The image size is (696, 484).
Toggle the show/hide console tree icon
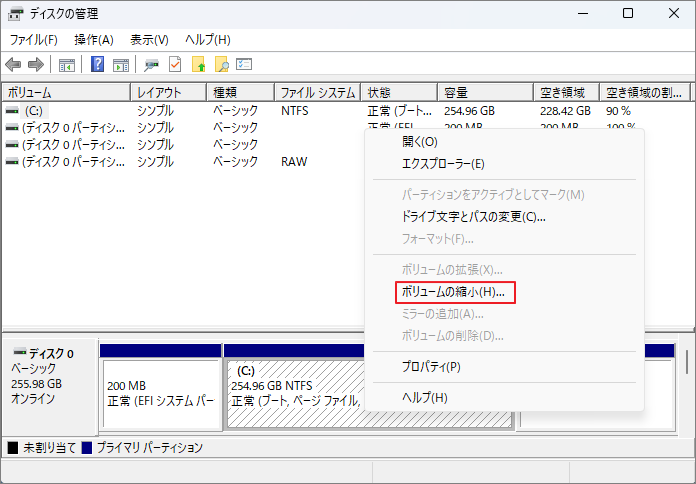(x=67, y=65)
